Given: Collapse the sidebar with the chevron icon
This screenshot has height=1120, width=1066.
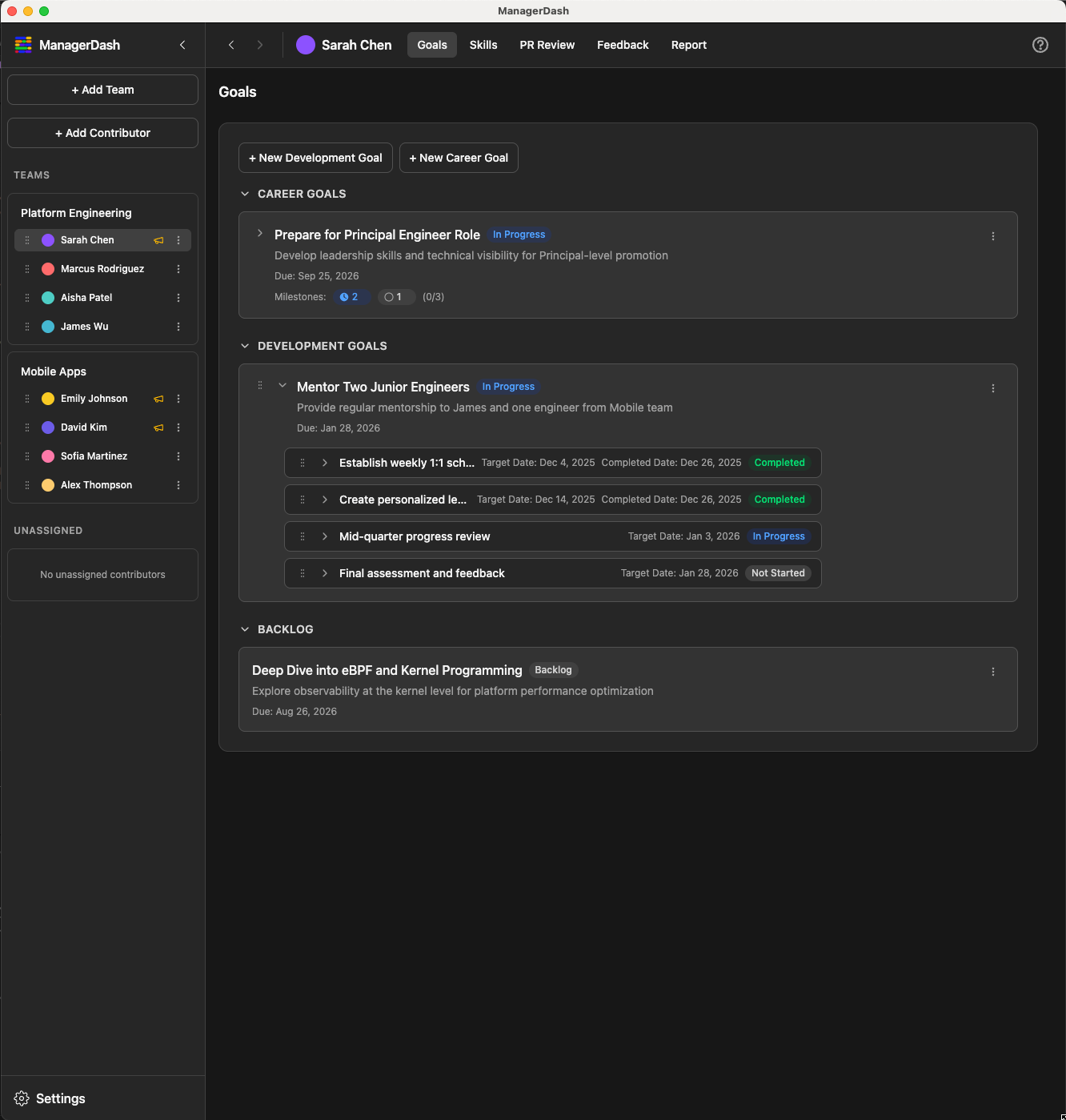Looking at the screenshot, I should pos(182,45).
